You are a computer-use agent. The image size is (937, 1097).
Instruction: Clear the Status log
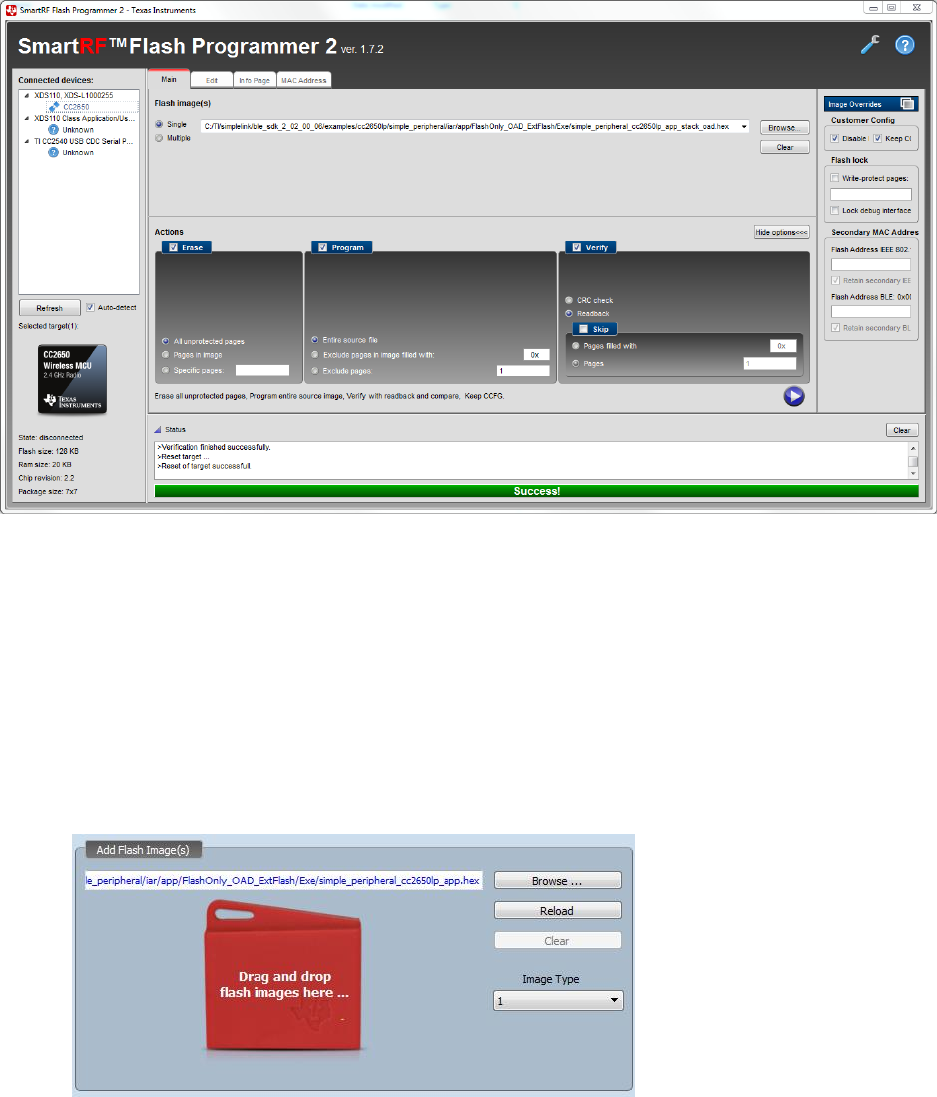[x=901, y=430]
